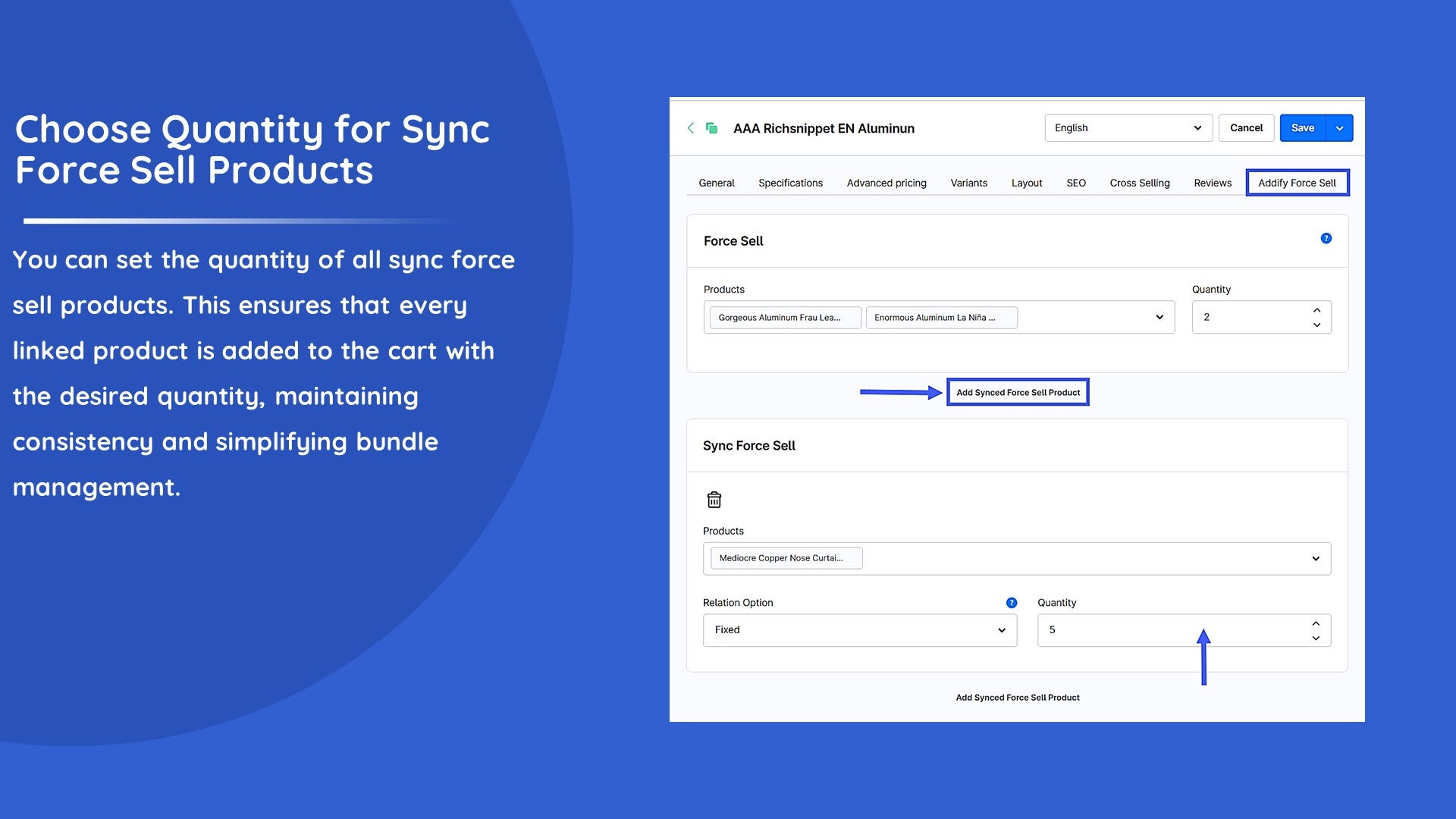This screenshot has width=1456, height=819.
Task: Expand Force Sell products selector chevron
Action: coord(1159,317)
